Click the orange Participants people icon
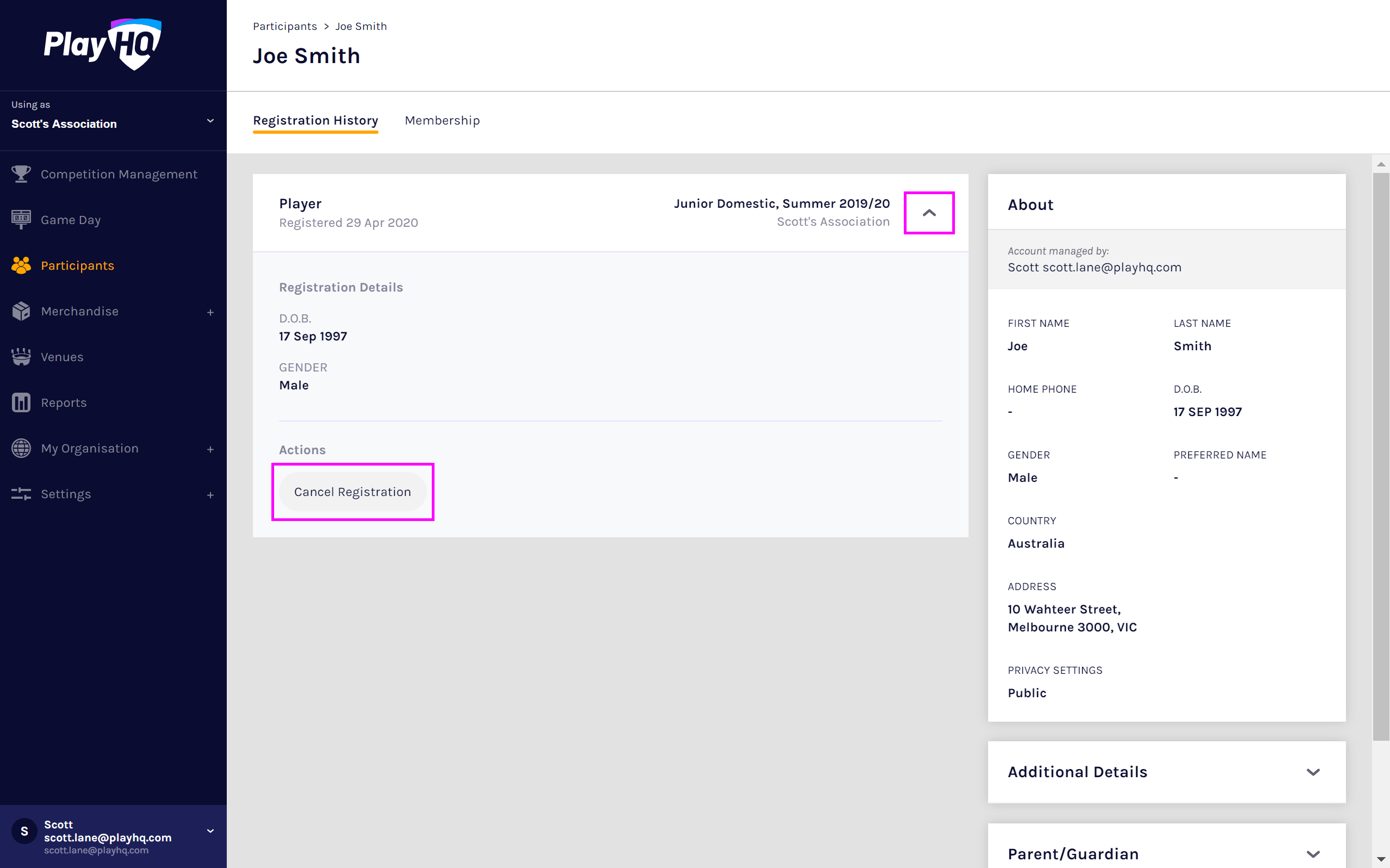 tap(21, 265)
